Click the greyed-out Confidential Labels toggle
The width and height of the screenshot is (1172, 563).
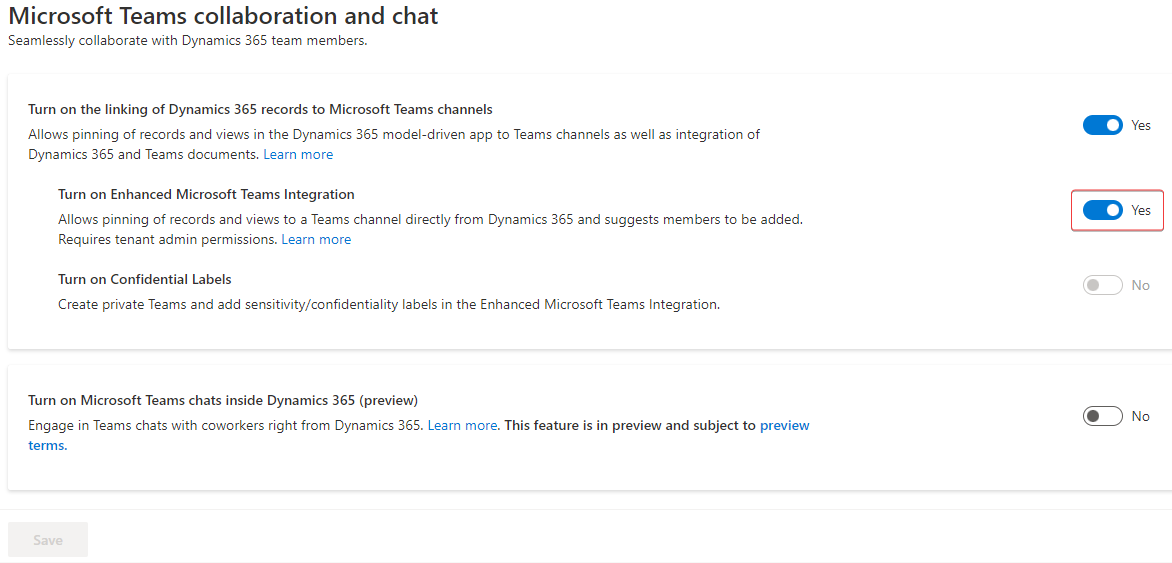1102,285
